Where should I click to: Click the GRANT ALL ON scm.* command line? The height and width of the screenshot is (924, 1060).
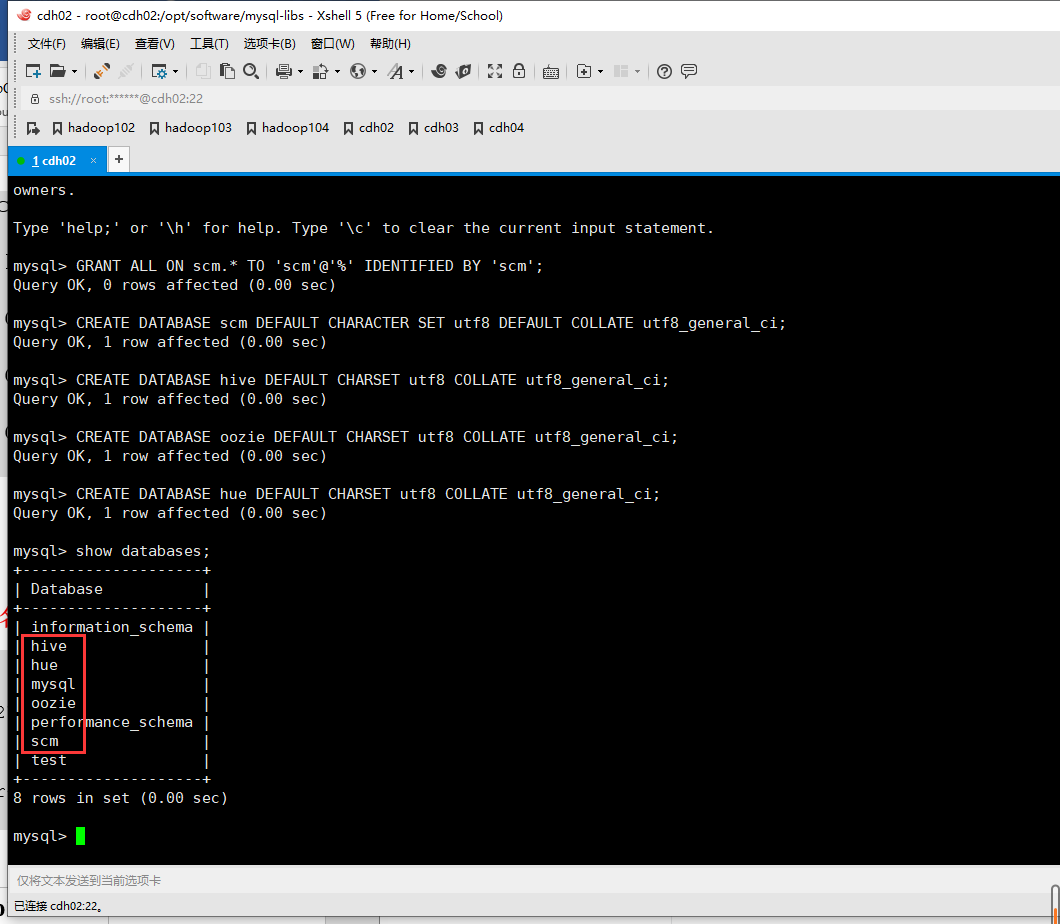pos(278,266)
